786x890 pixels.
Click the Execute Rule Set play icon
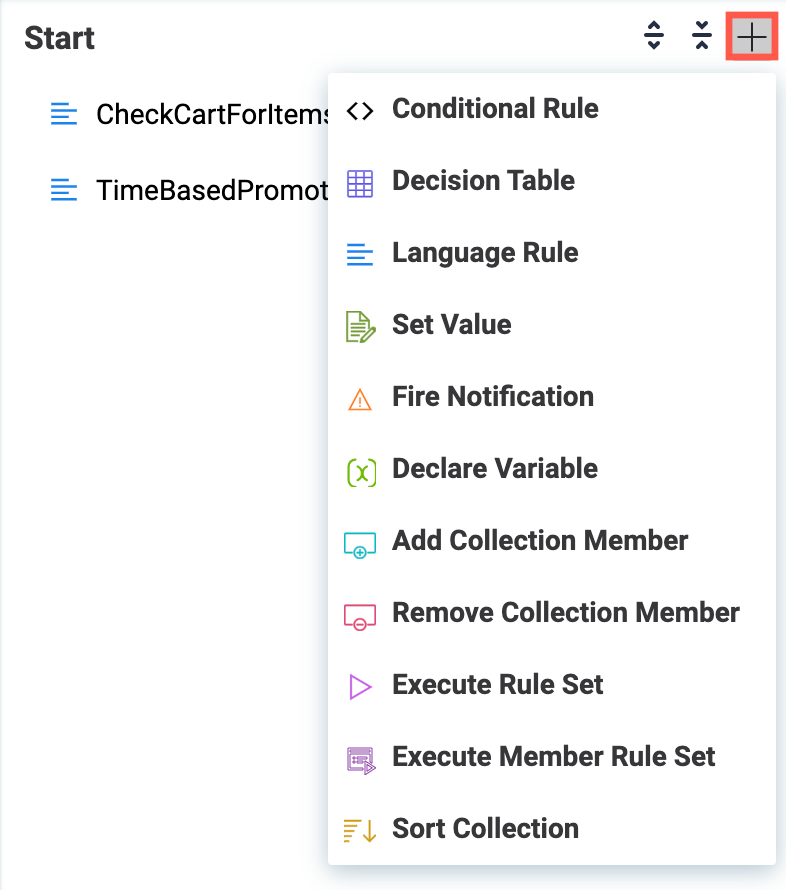(360, 687)
